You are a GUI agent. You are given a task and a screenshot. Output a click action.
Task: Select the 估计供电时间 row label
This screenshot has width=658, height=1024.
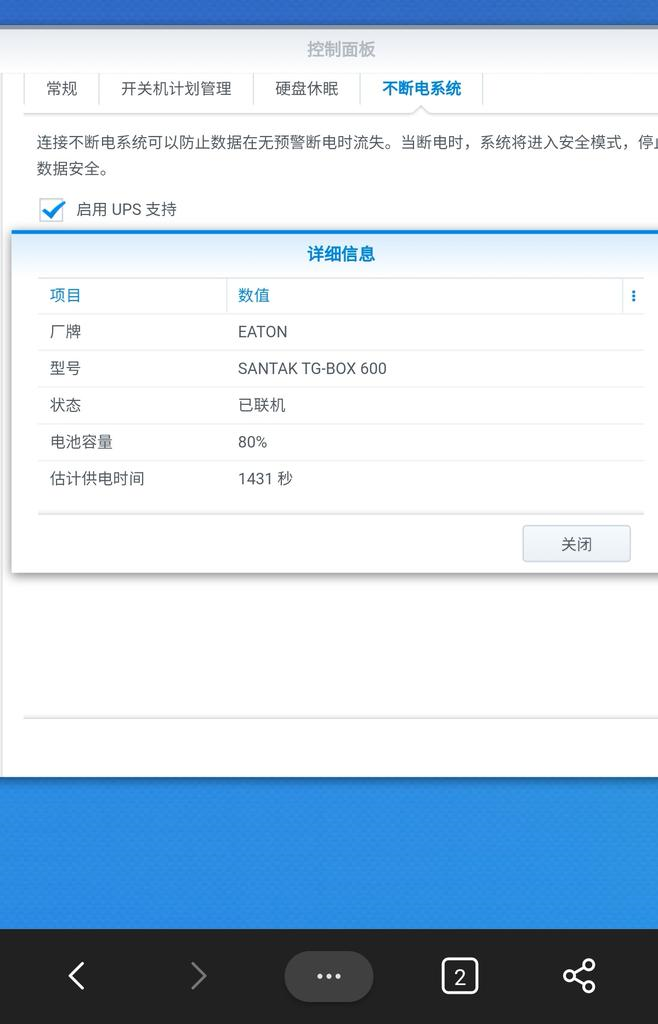tap(97, 479)
